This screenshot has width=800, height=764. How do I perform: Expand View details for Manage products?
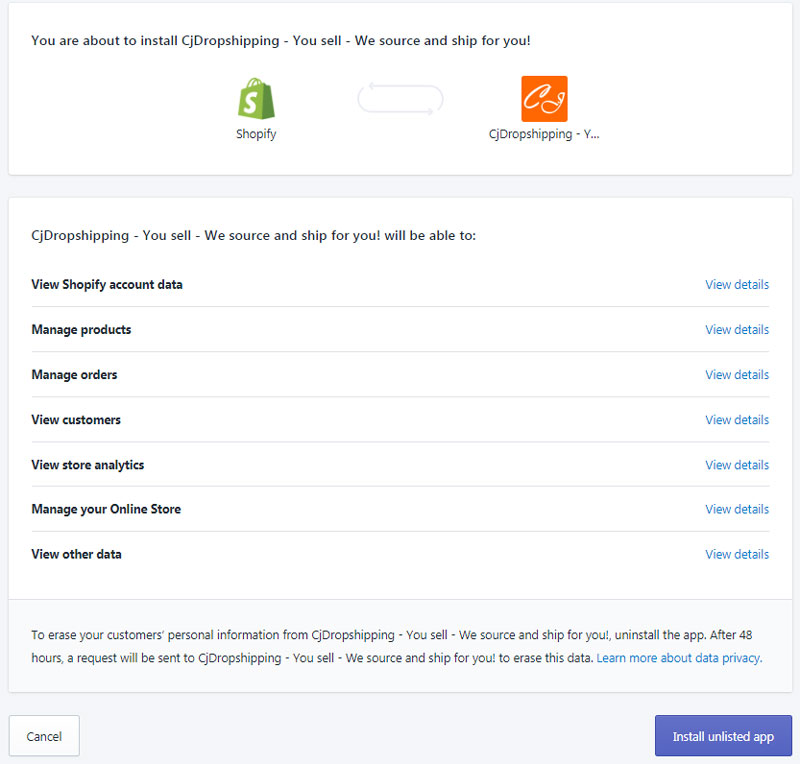737,330
